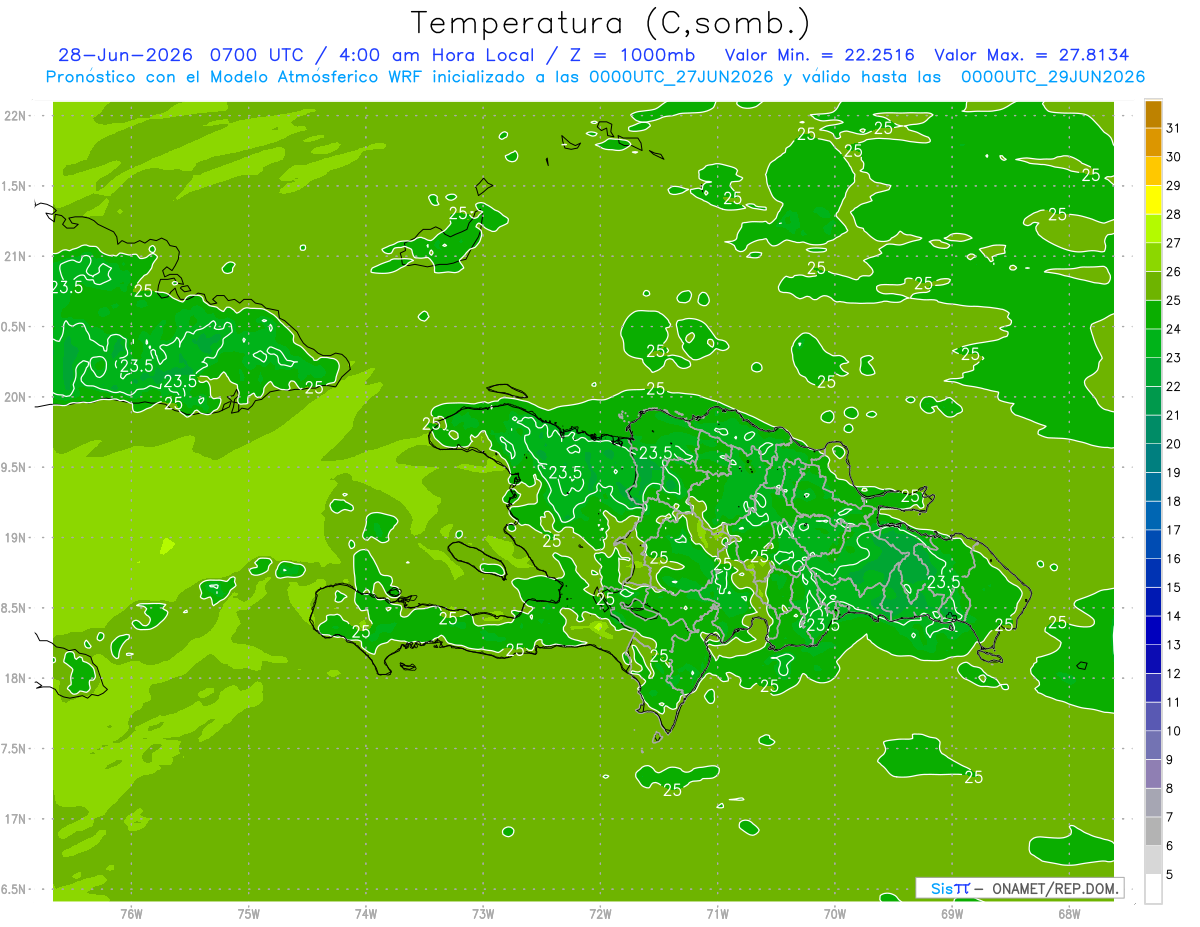Click the "21" label on the color scale
The width and height of the screenshot is (1200, 927).
[x=1174, y=415]
